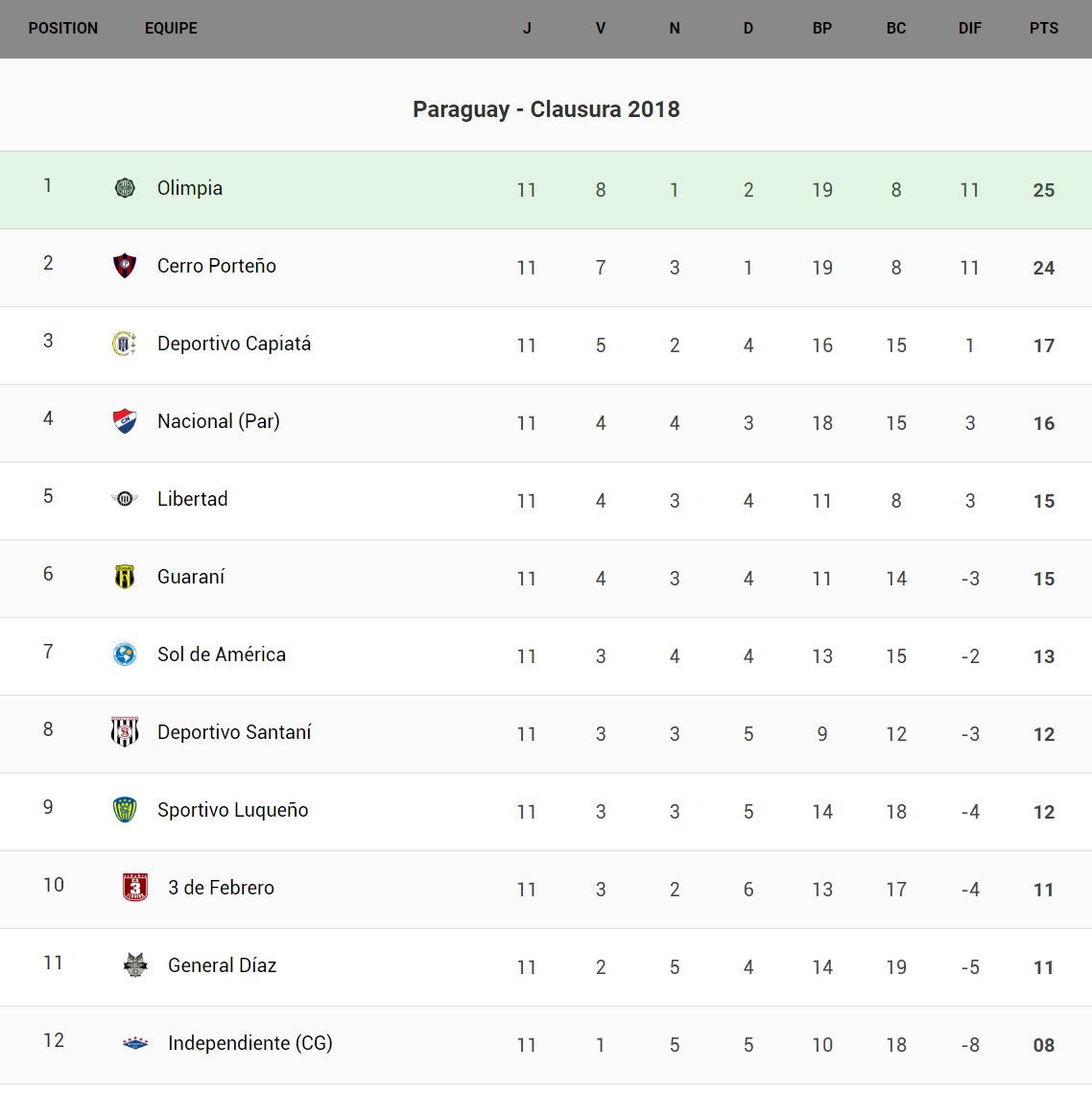Click the DIF column header
Viewport: 1092px width, 1094px height.
point(970,29)
